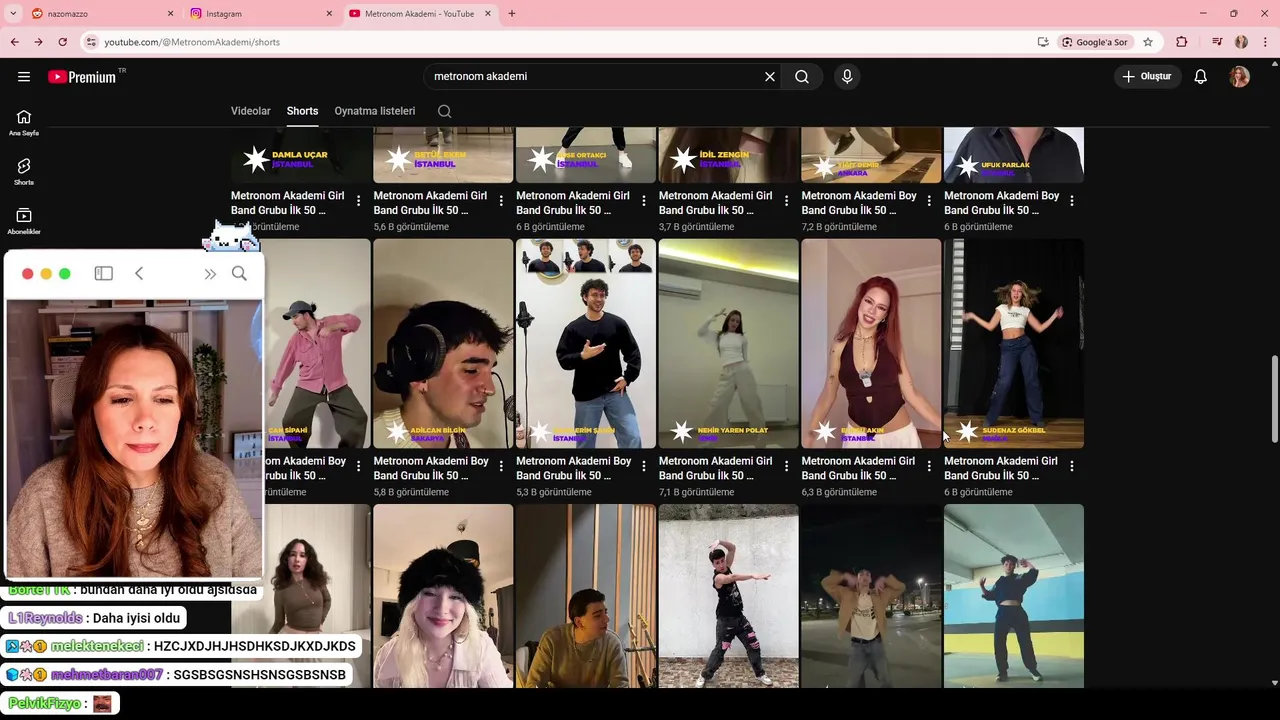Click Google'a Sor button in address bar

tap(1095, 42)
